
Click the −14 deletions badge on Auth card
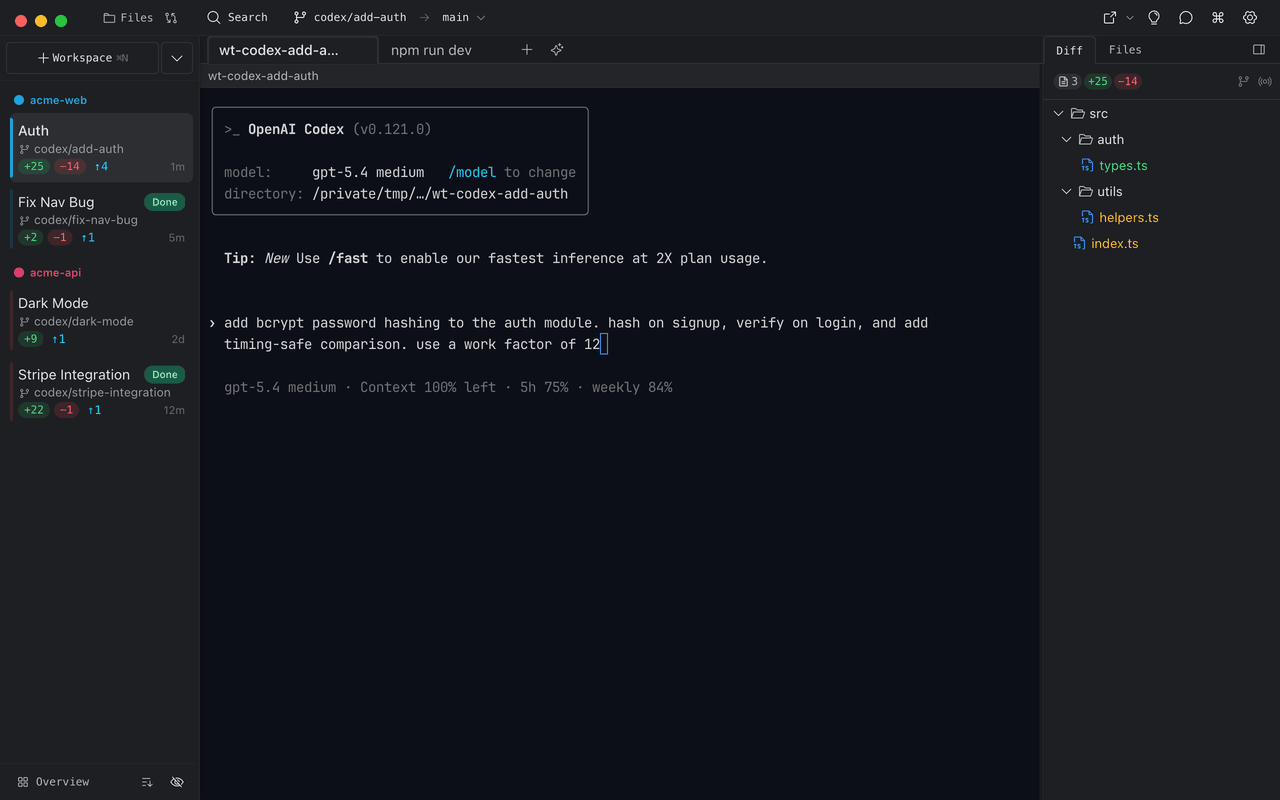tap(69, 166)
